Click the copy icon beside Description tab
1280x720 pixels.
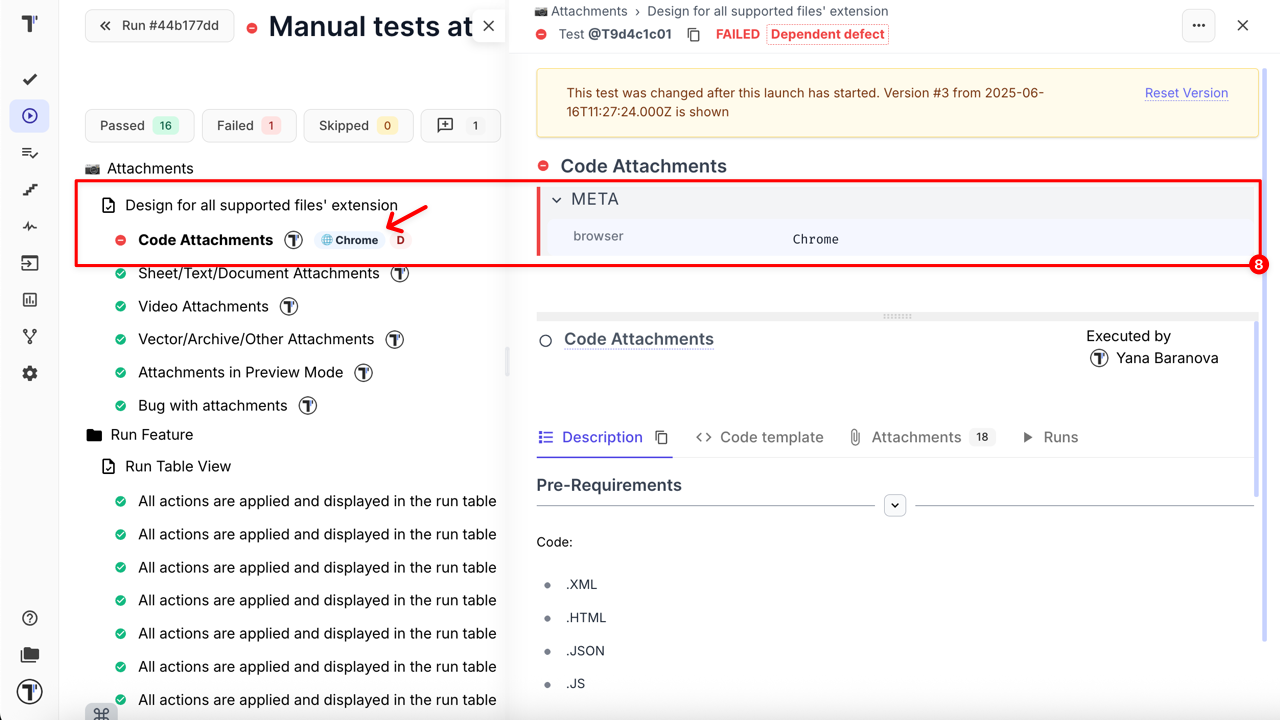click(x=661, y=437)
